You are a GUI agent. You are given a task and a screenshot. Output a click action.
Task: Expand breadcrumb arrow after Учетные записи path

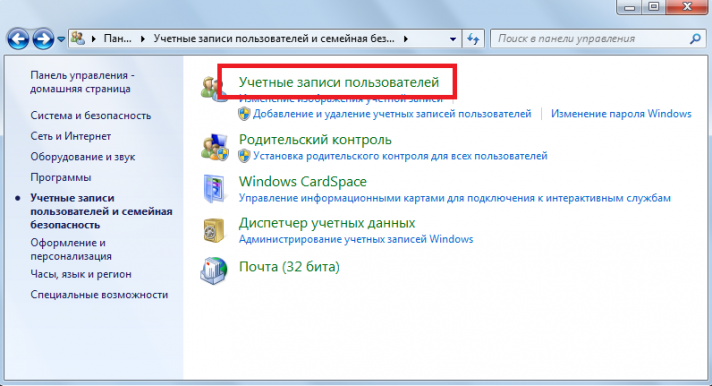click(x=405, y=39)
